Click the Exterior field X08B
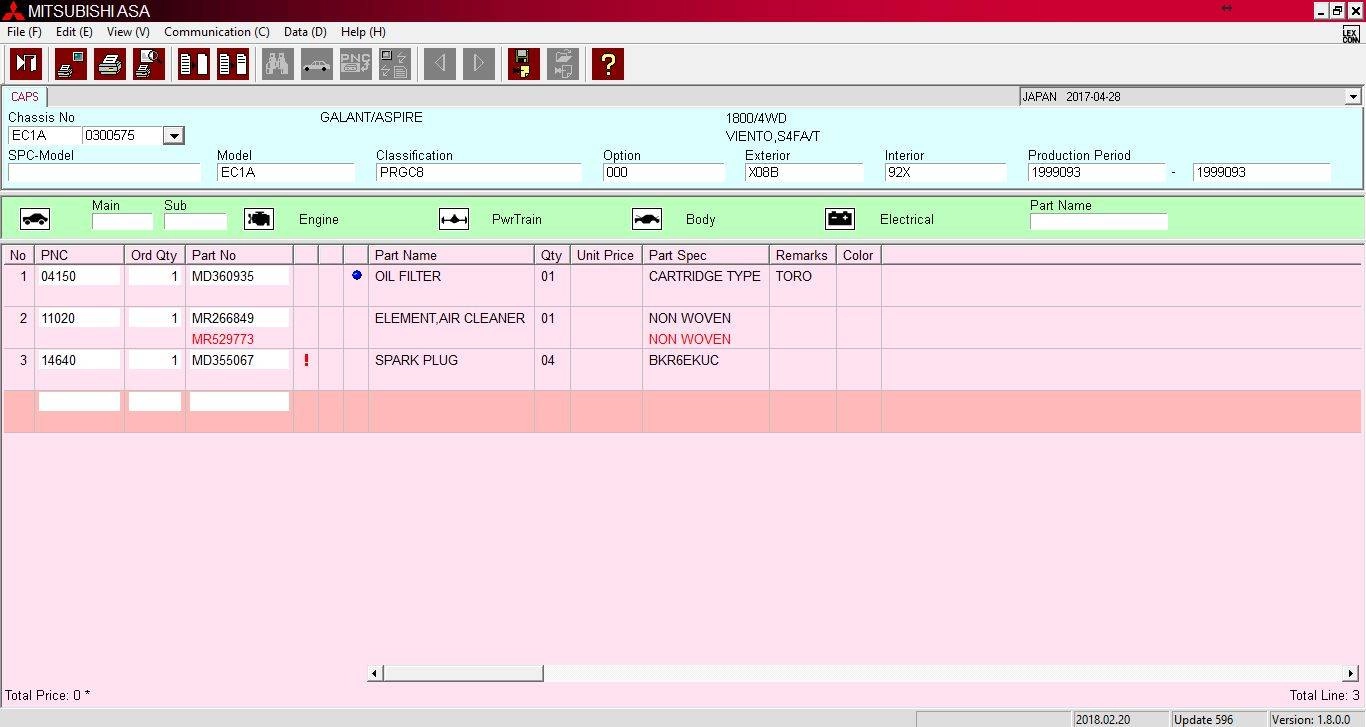Screen dimensions: 1366x727 tap(804, 172)
